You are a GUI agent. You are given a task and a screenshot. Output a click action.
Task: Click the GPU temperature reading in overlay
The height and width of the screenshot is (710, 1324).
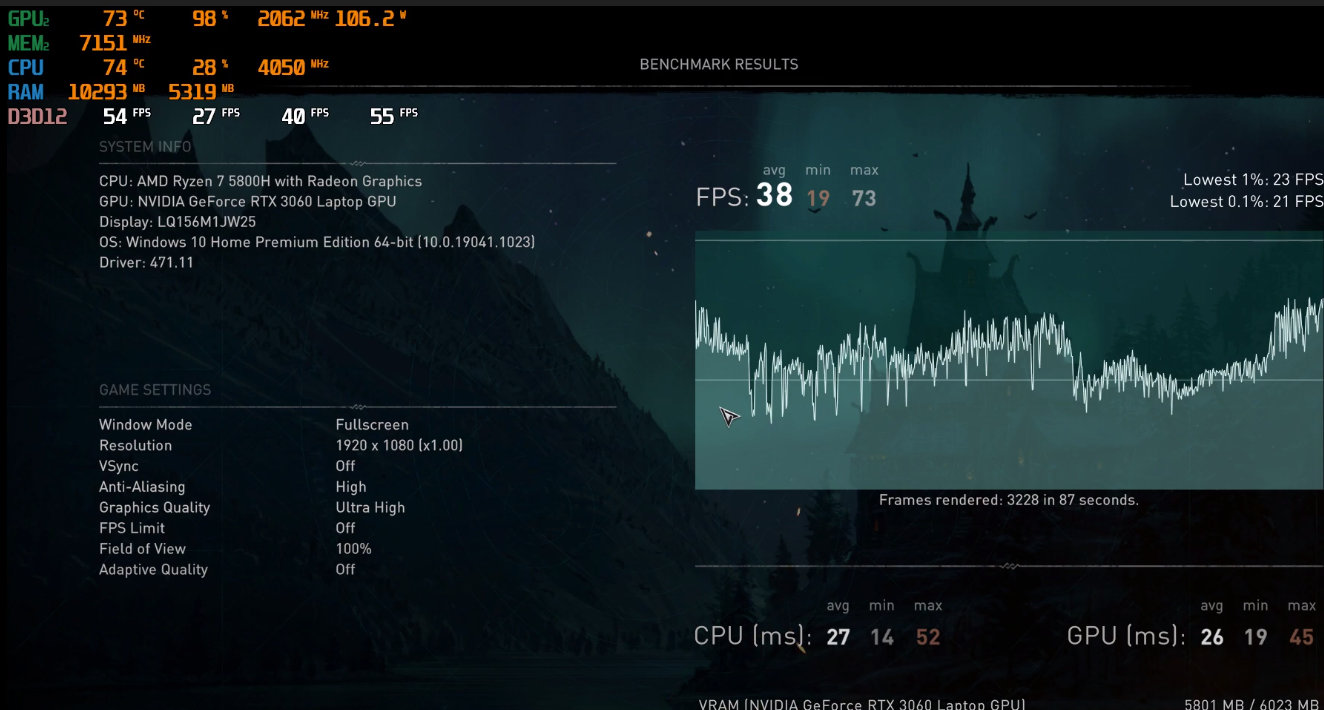[115, 18]
